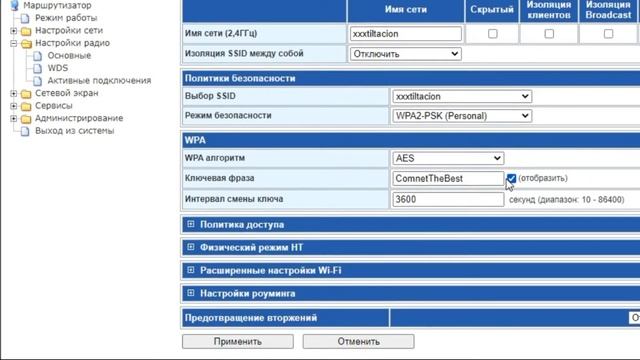640x360 pixels.
Task: Click the Применить button
Action: tap(238, 342)
